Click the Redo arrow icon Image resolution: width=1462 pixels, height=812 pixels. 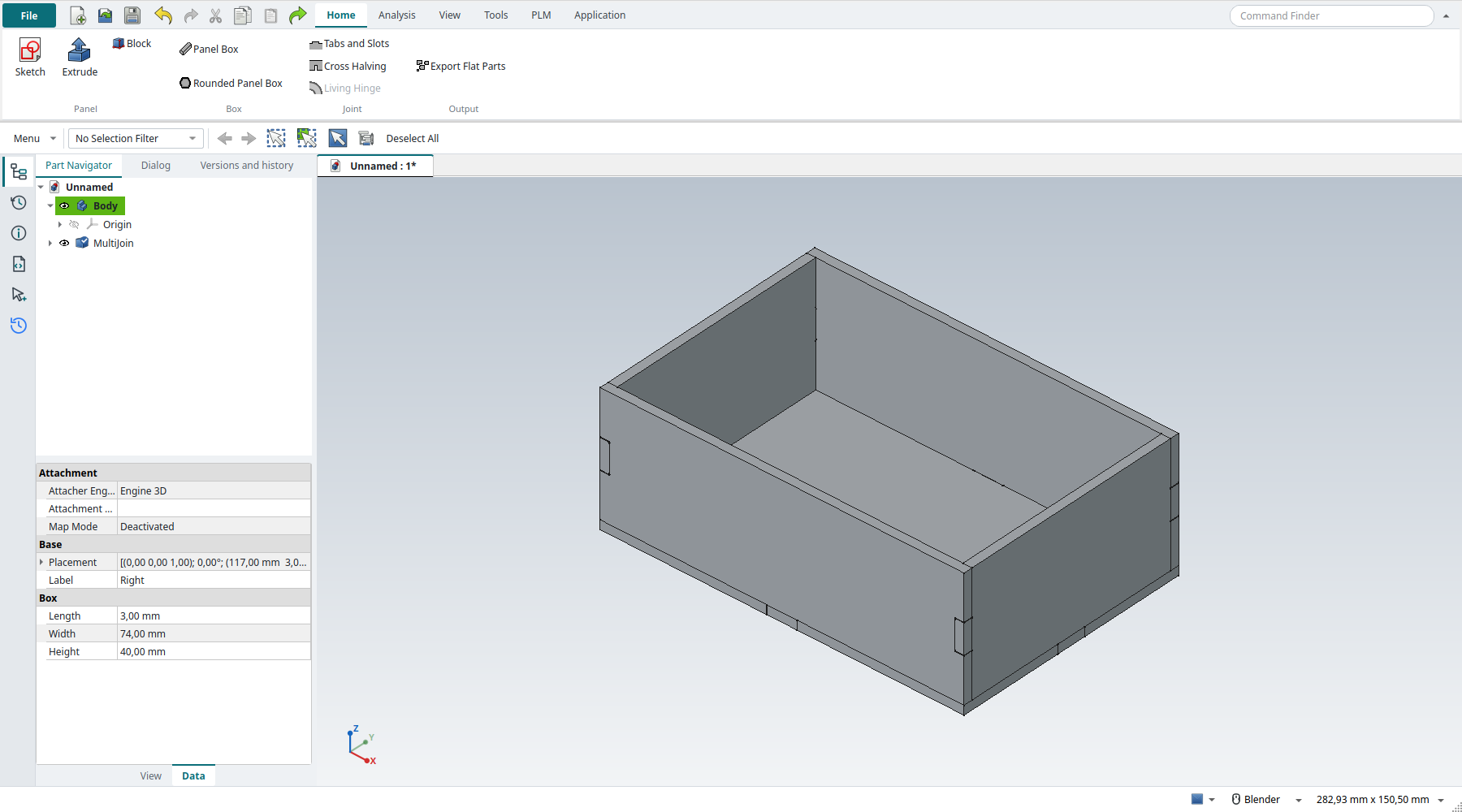click(191, 15)
